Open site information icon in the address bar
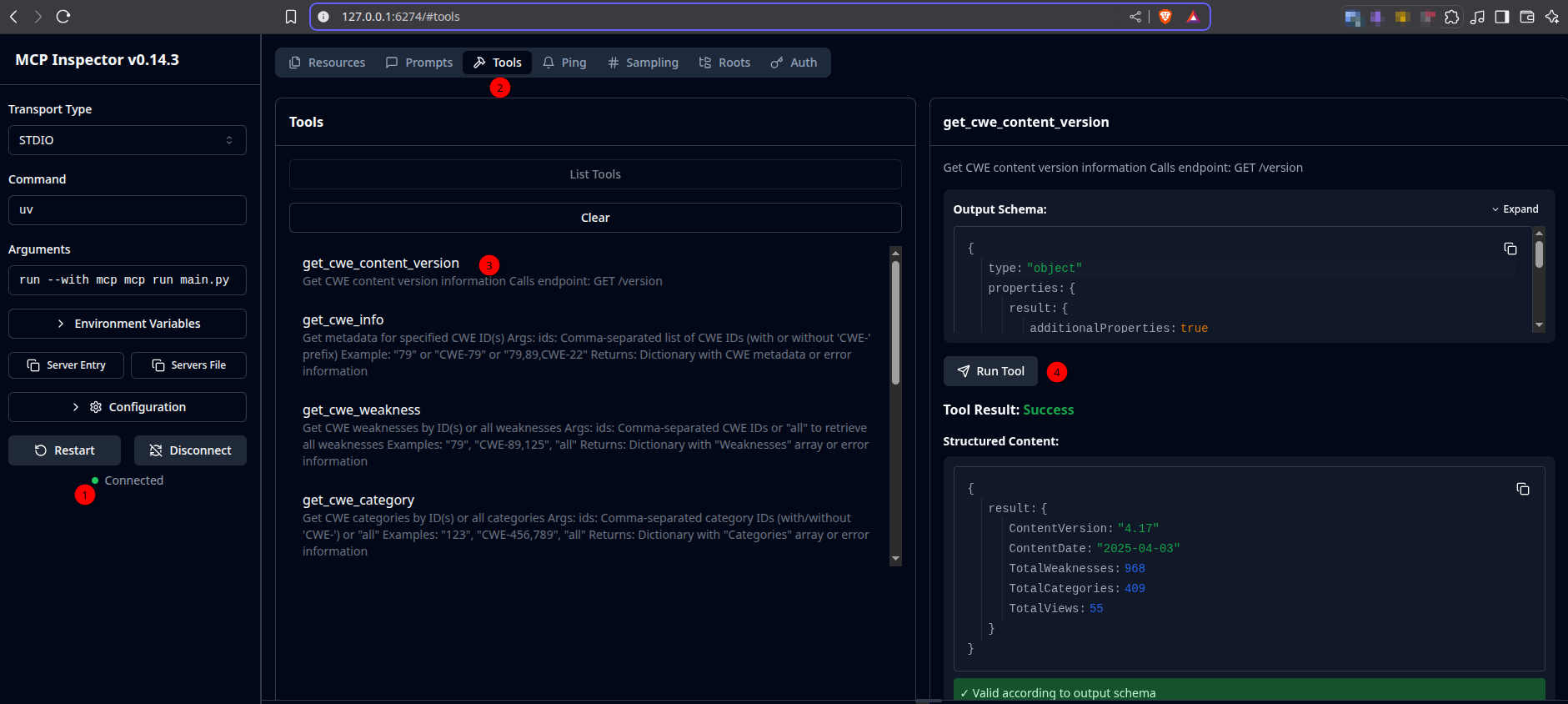Viewport: 1568px width, 704px height. point(323,17)
